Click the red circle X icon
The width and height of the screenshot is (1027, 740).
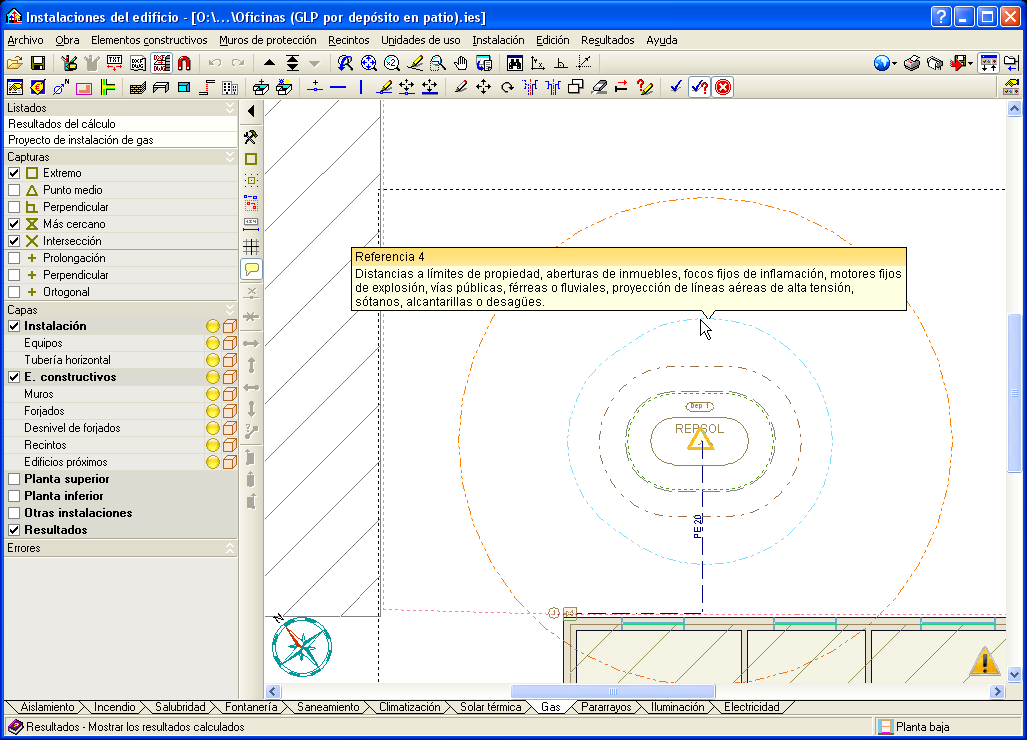(x=722, y=87)
